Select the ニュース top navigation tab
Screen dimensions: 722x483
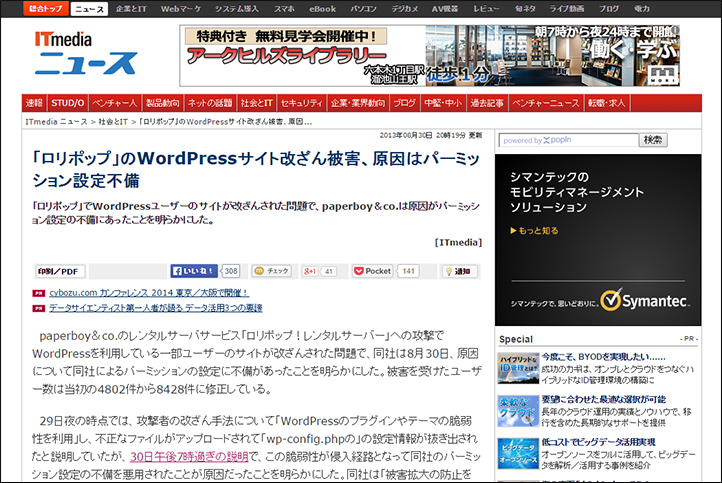(x=89, y=9)
